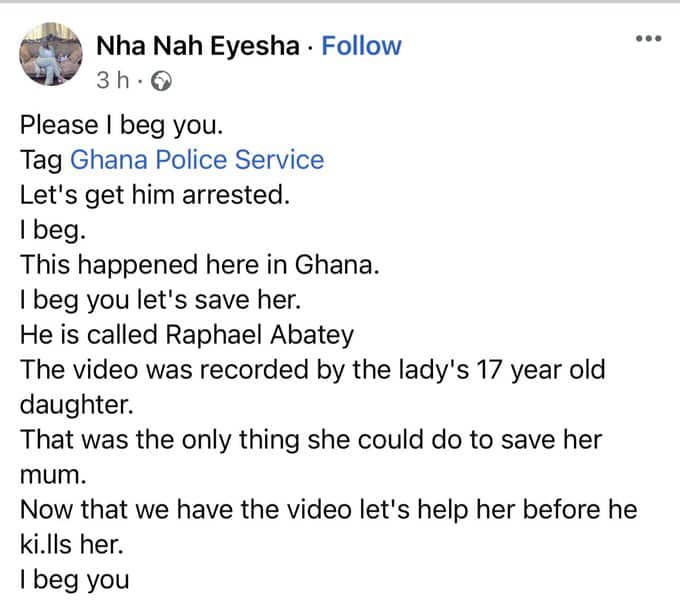
Task: Click the final line 'I beg you'
Action: pyautogui.click(x=75, y=580)
